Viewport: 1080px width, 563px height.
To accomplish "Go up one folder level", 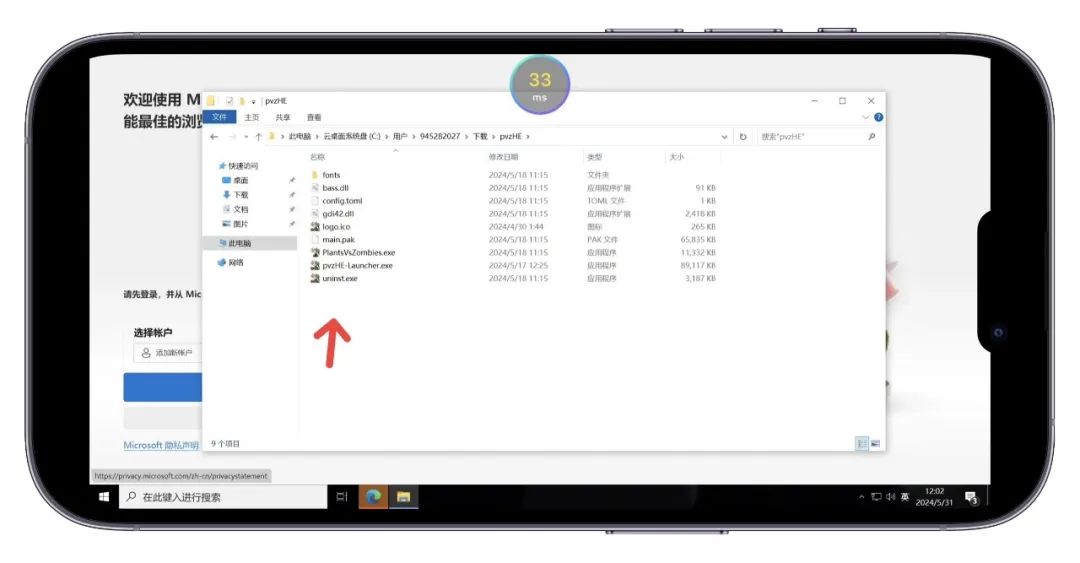I will [x=258, y=136].
